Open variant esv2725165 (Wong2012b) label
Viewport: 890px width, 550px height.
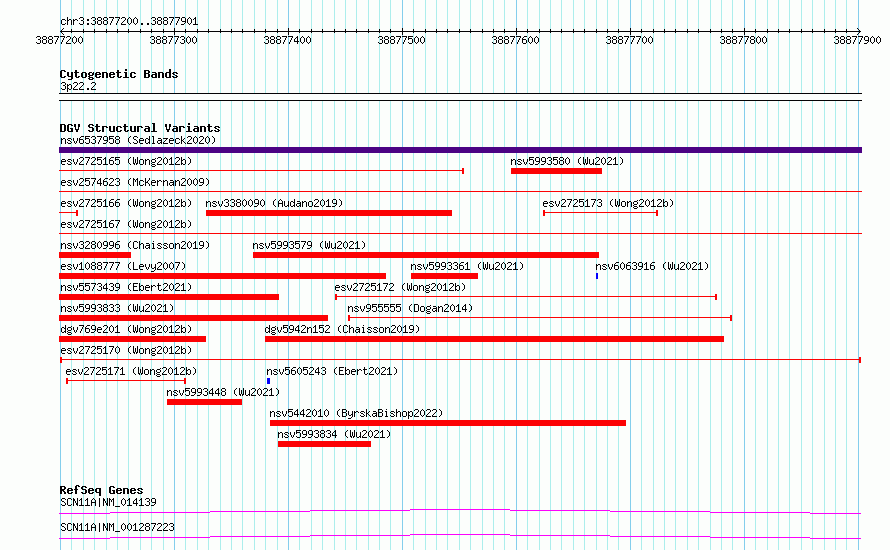(x=126, y=161)
